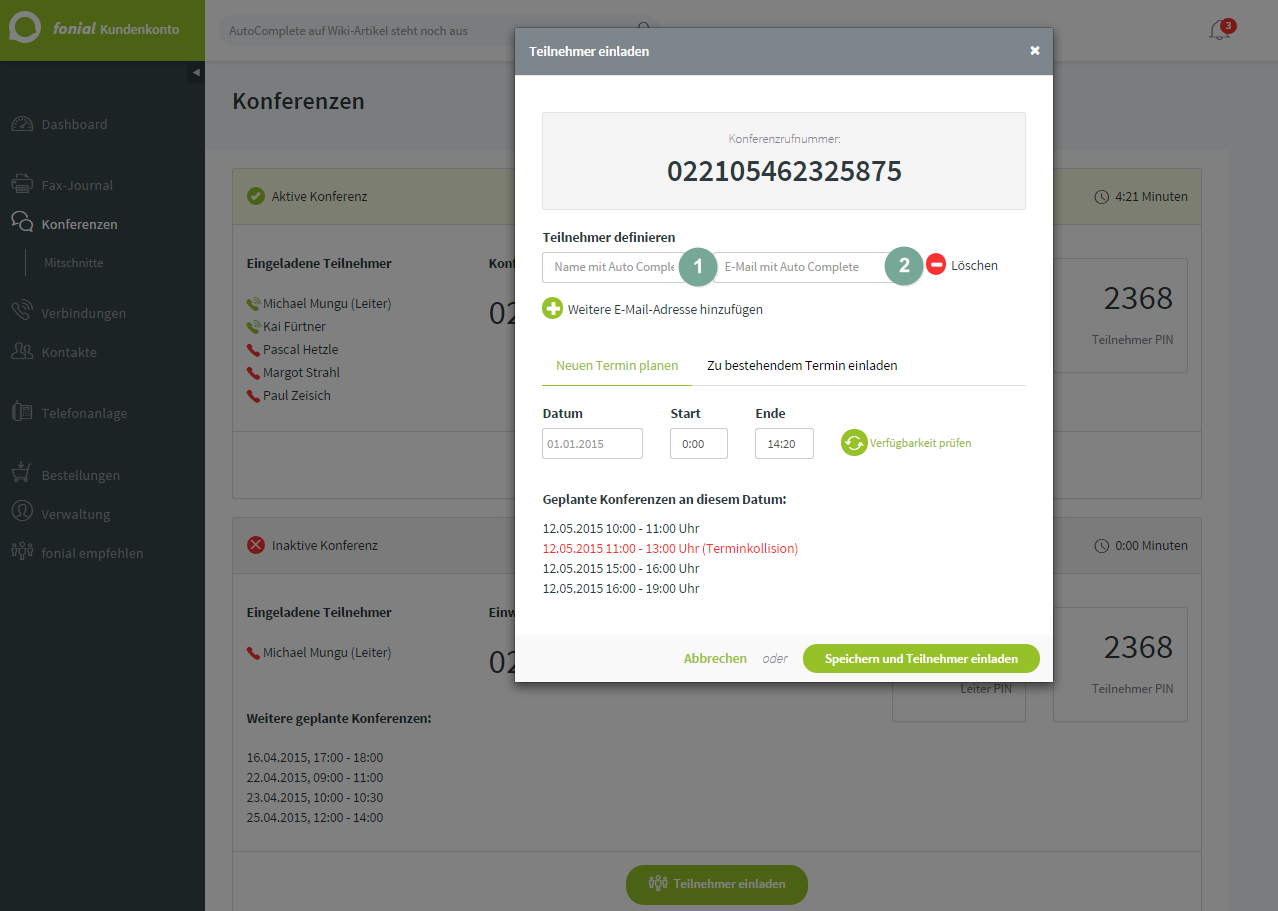Screen dimensions: 1278x911
Task: Click planned conference 16.04.2015, 17:00 - 18:00
Action: coord(315,757)
